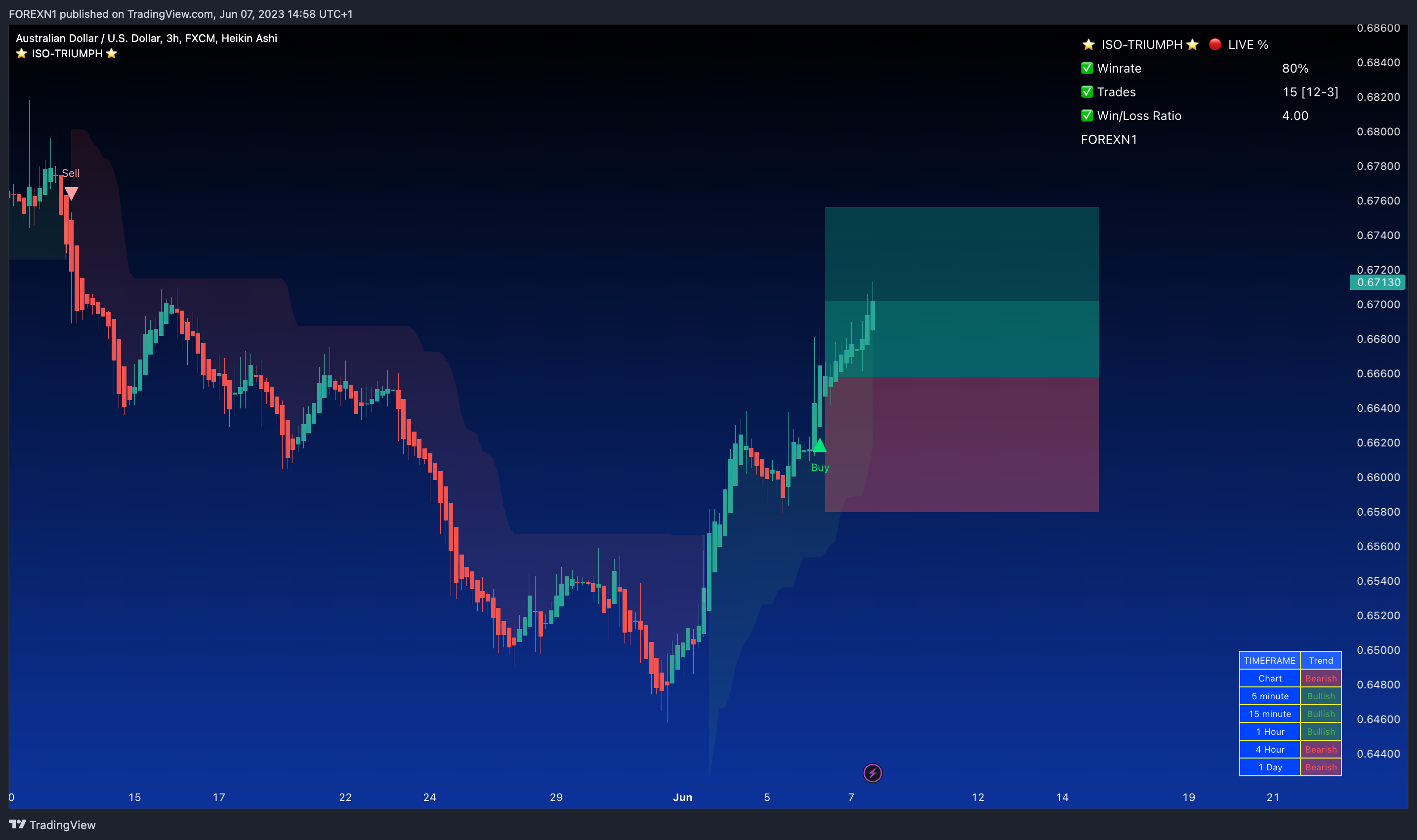Click the 'Buy' signal label text
Screen dimensions: 1417x840
(820, 468)
